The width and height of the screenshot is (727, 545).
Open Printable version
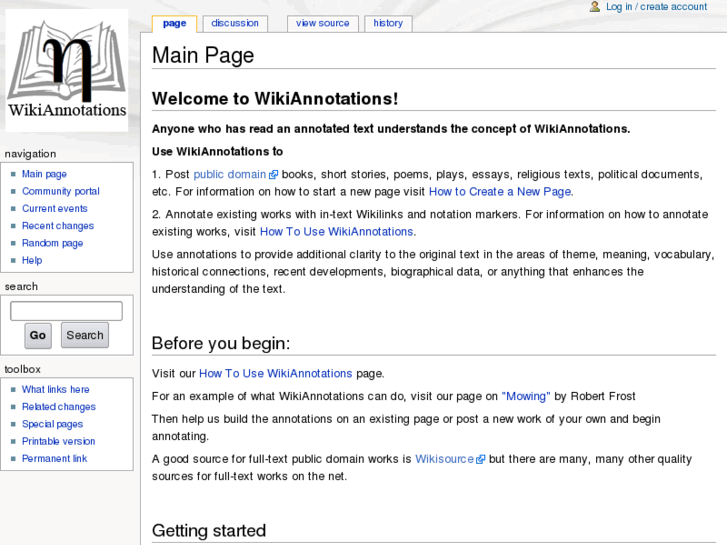click(x=58, y=441)
